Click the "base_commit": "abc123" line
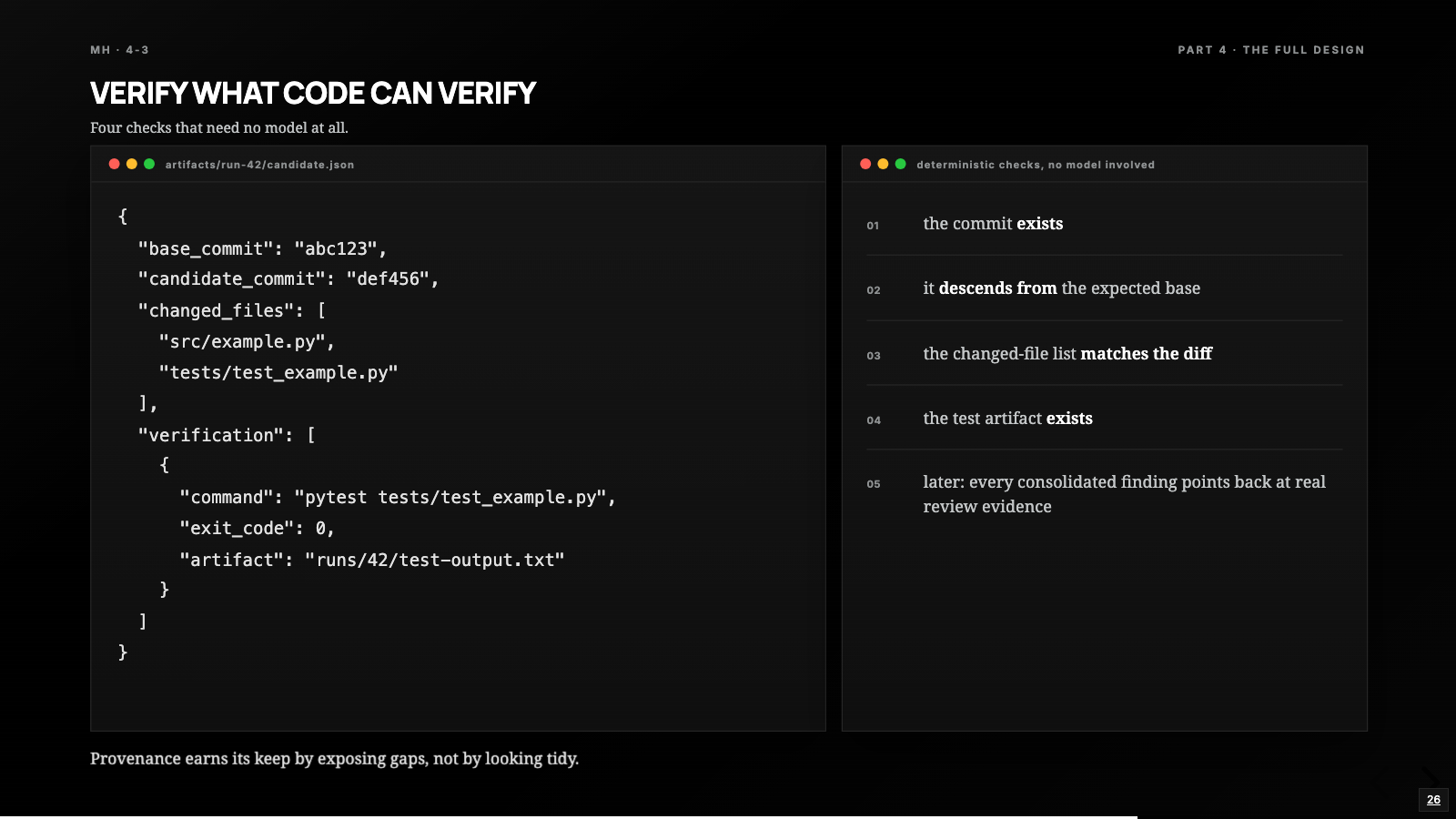1456x819 pixels. pyautogui.click(x=263, y=248)
